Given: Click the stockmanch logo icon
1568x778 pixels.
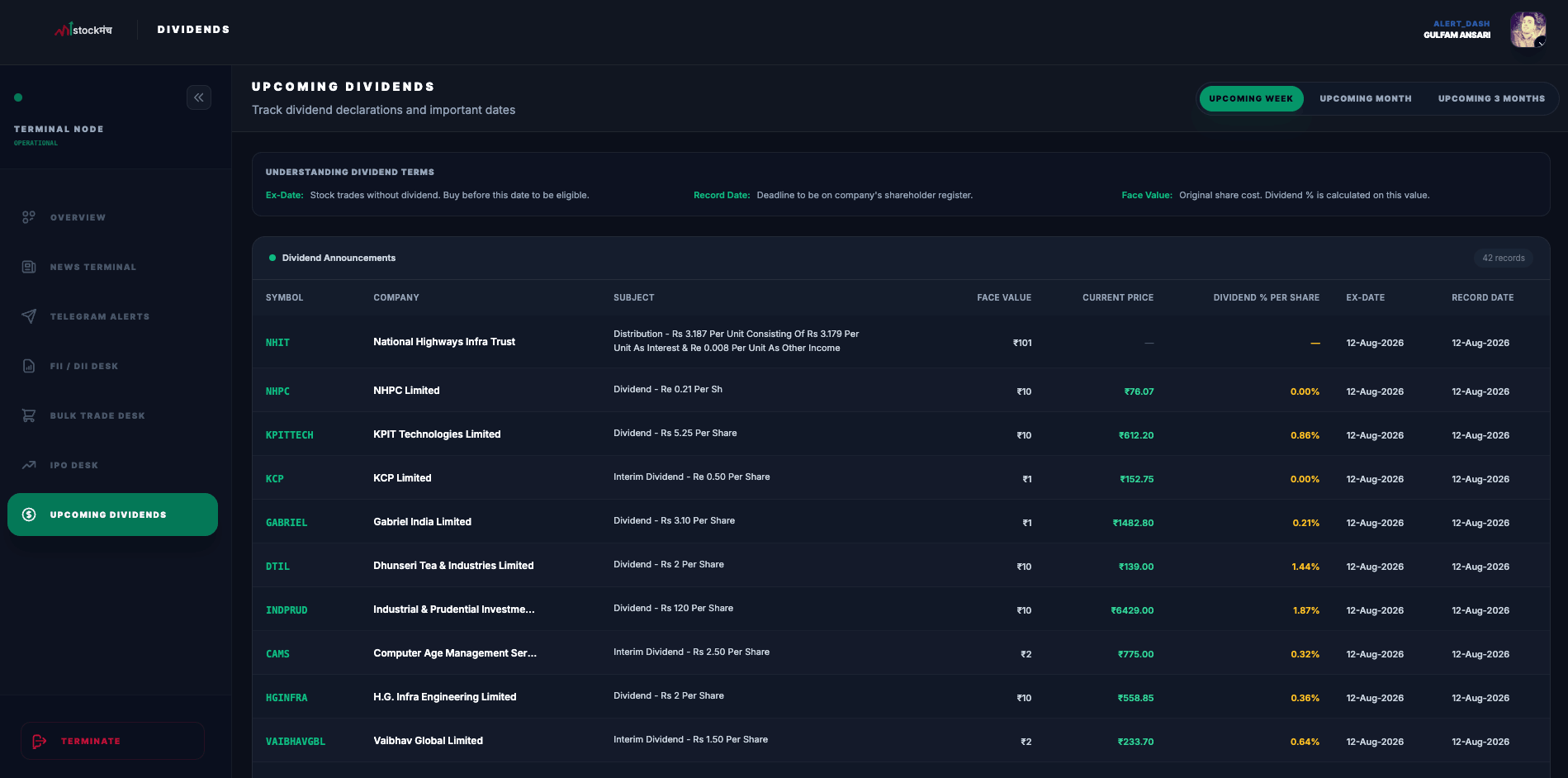Looking at the screenshot, I should (x=83, y=30).
